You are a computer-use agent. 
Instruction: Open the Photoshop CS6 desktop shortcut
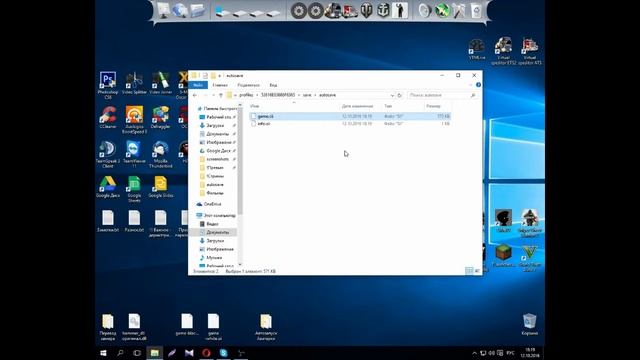(x=108, y=85)
